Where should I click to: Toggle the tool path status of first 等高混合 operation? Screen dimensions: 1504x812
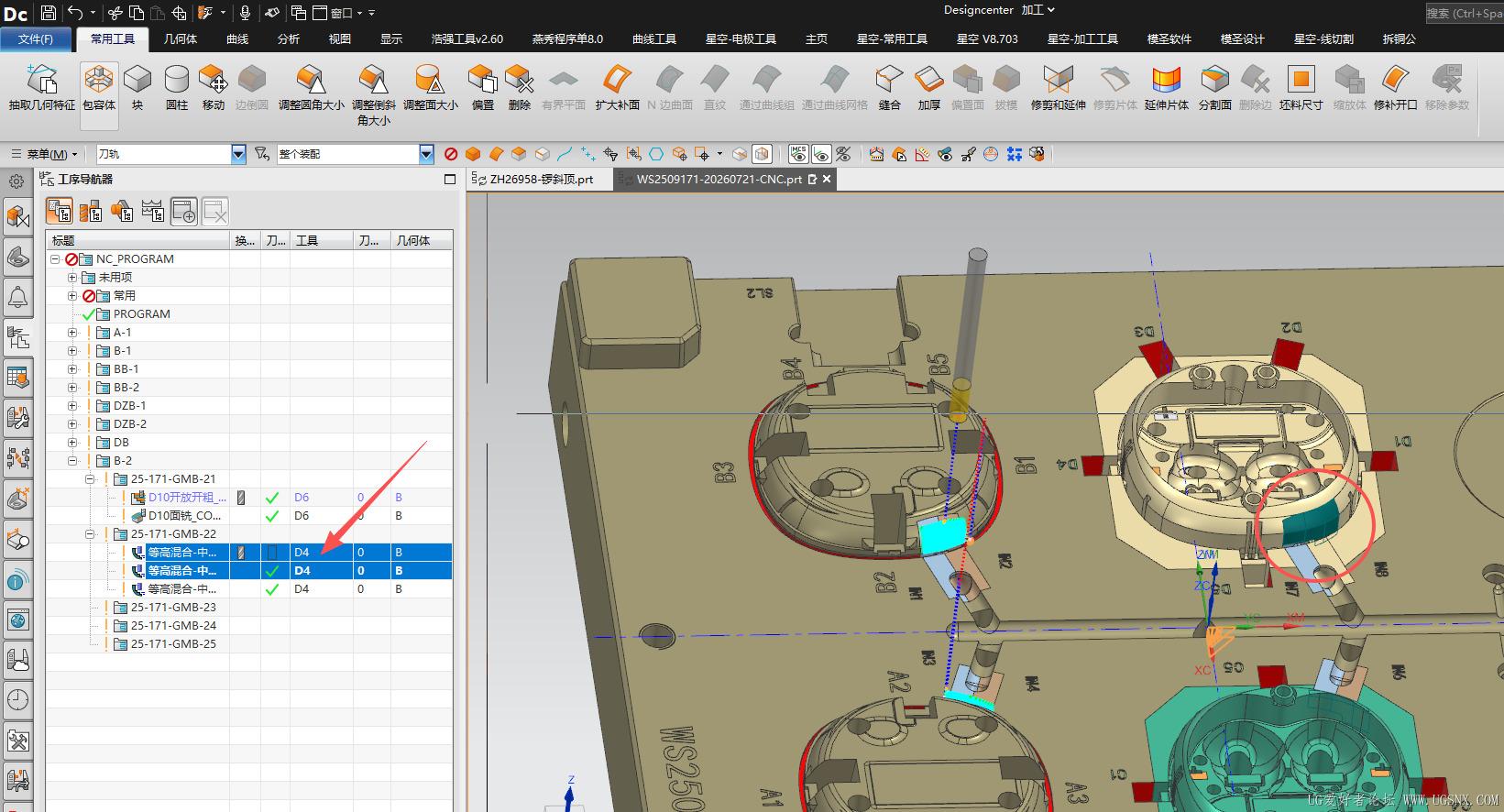point(272,553)
